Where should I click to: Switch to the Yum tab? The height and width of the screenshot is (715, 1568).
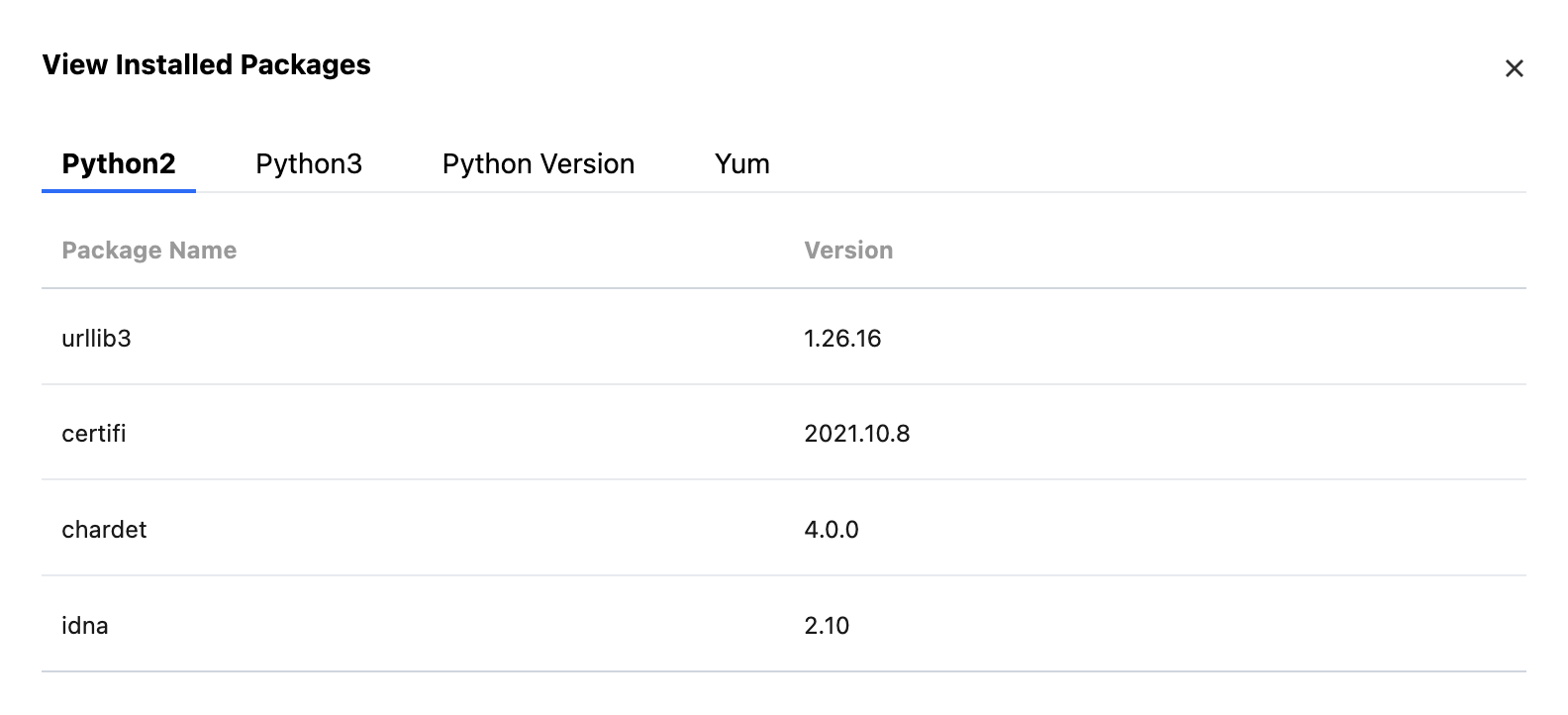[741, 164]
